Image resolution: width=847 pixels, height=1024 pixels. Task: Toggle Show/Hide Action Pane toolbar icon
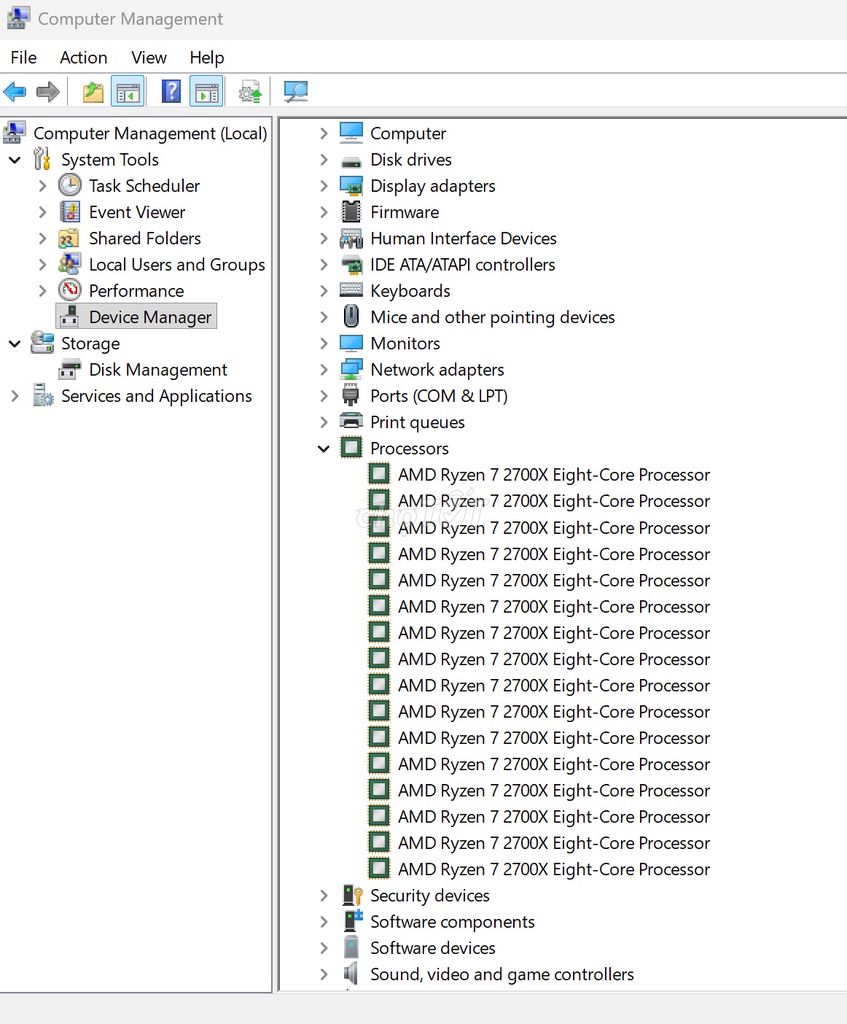(207, 92)
